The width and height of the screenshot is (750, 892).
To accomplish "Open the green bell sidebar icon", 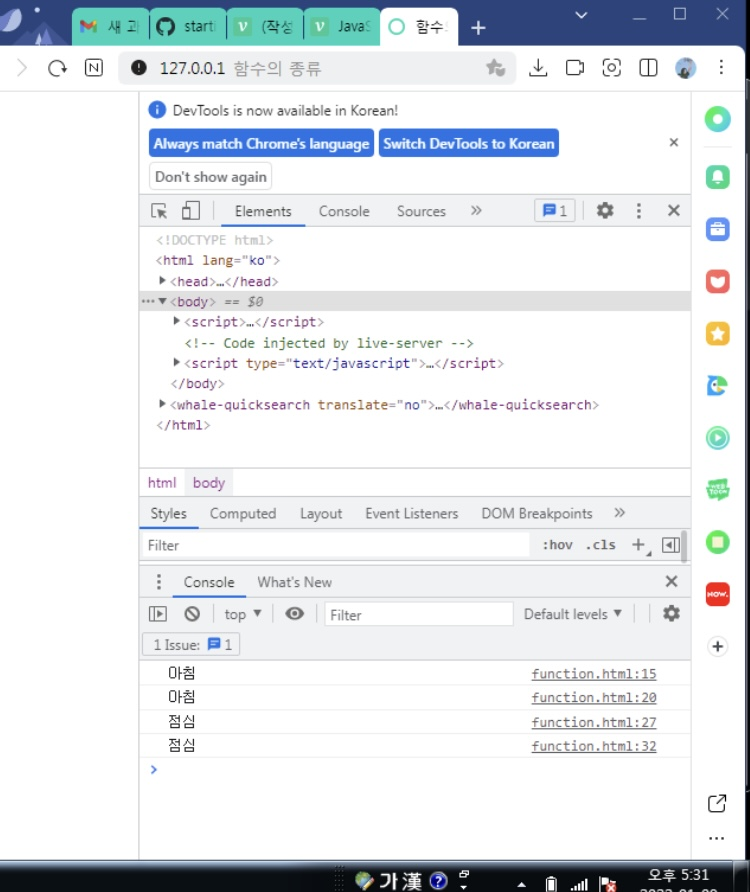I will tap(718, 177).
